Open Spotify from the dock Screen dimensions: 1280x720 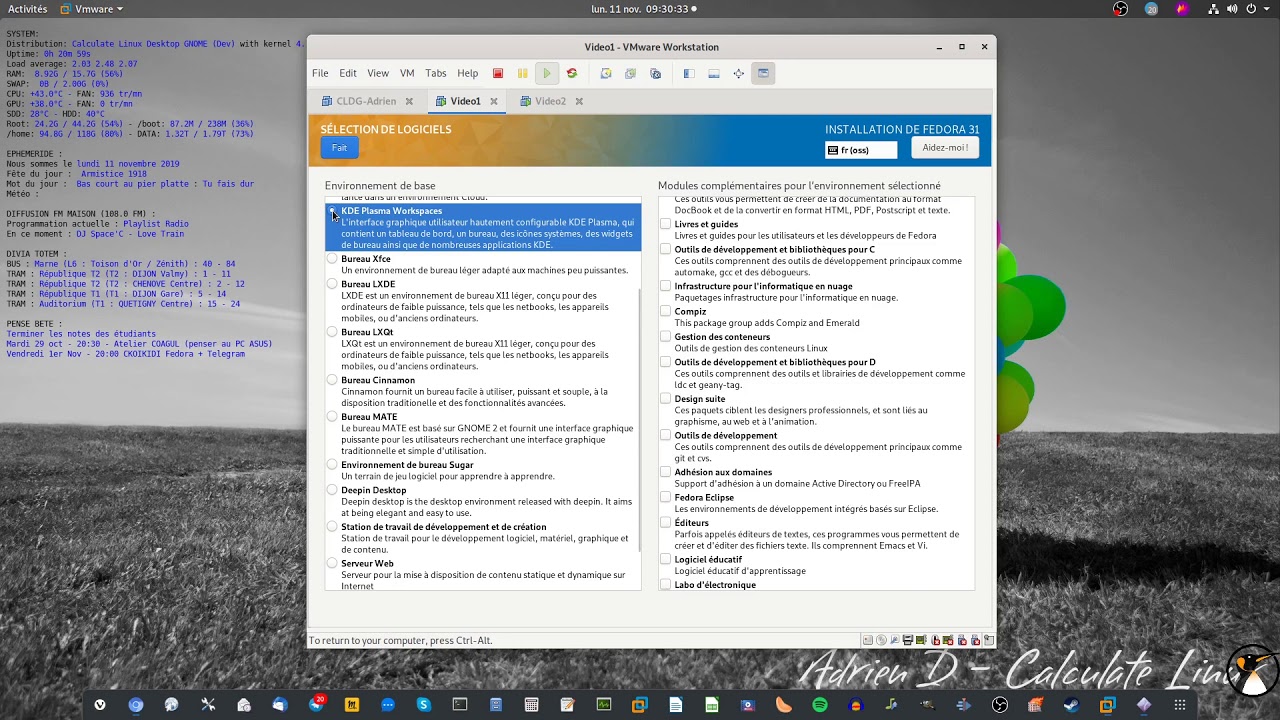tap(820, 705)
